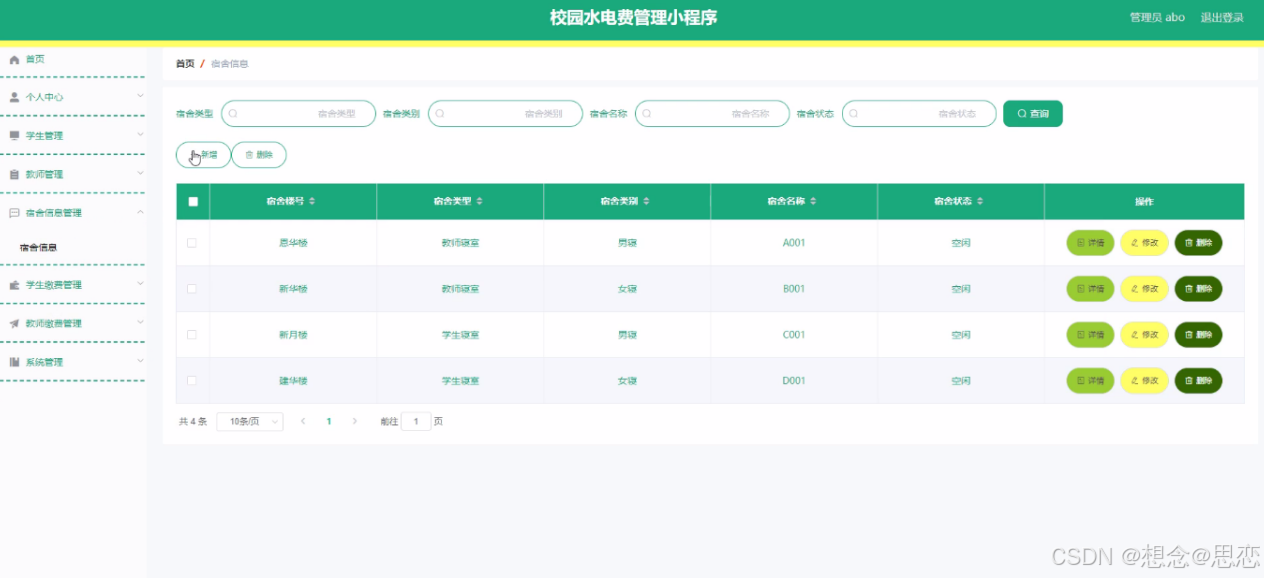
Task: Check the row checkbox for 新华楼
Action: 192,289
